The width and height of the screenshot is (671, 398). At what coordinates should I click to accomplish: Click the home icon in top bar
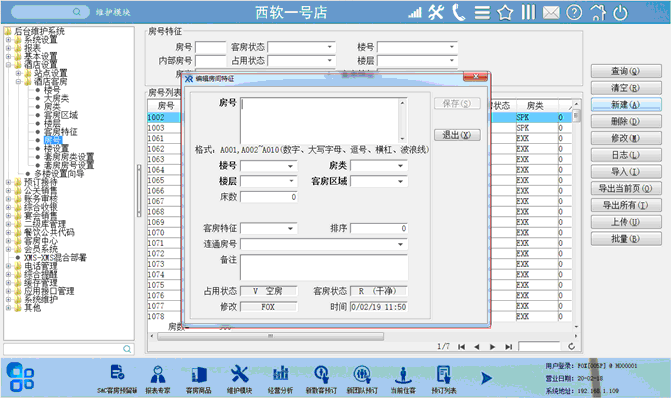pos(598,13)
